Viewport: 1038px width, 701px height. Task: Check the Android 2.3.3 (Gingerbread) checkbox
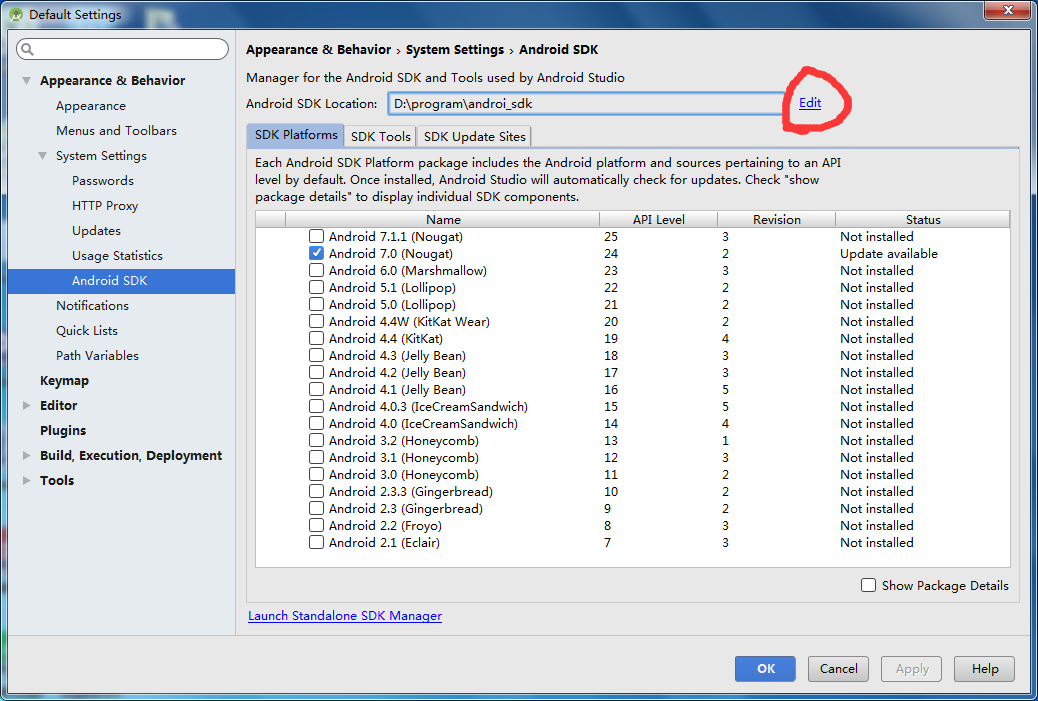316,492
